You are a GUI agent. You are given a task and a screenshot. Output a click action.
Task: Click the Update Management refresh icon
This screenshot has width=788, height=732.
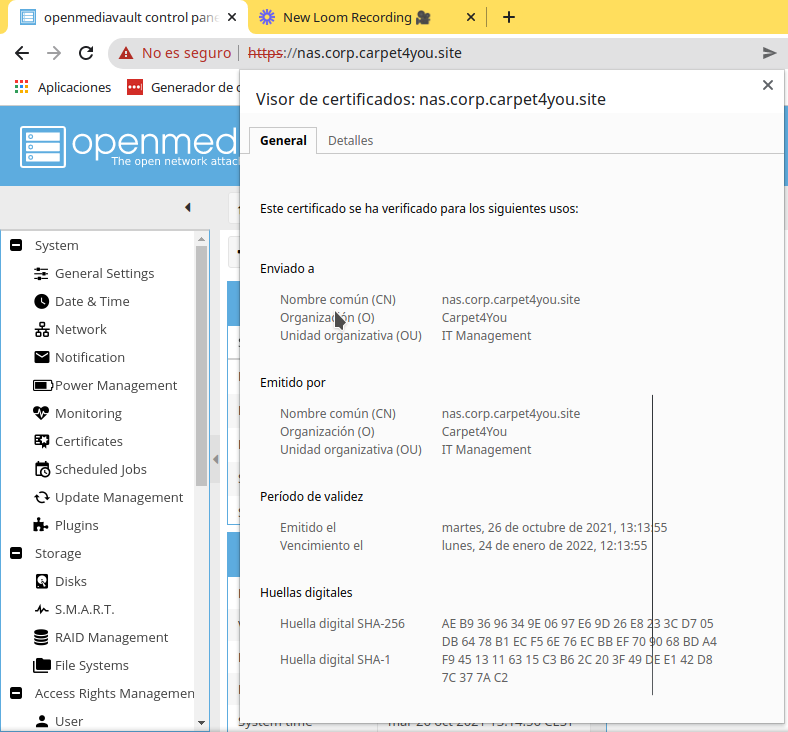point(41,497)
